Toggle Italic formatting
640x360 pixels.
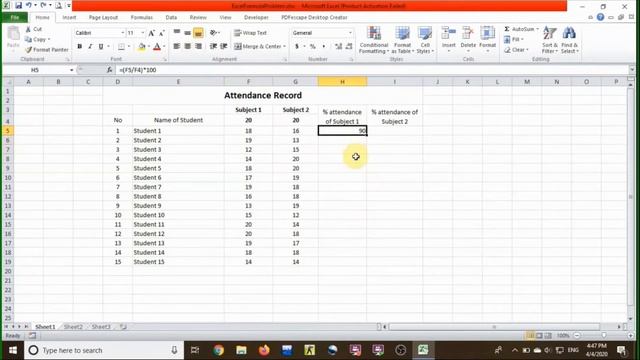pos(90,47)
